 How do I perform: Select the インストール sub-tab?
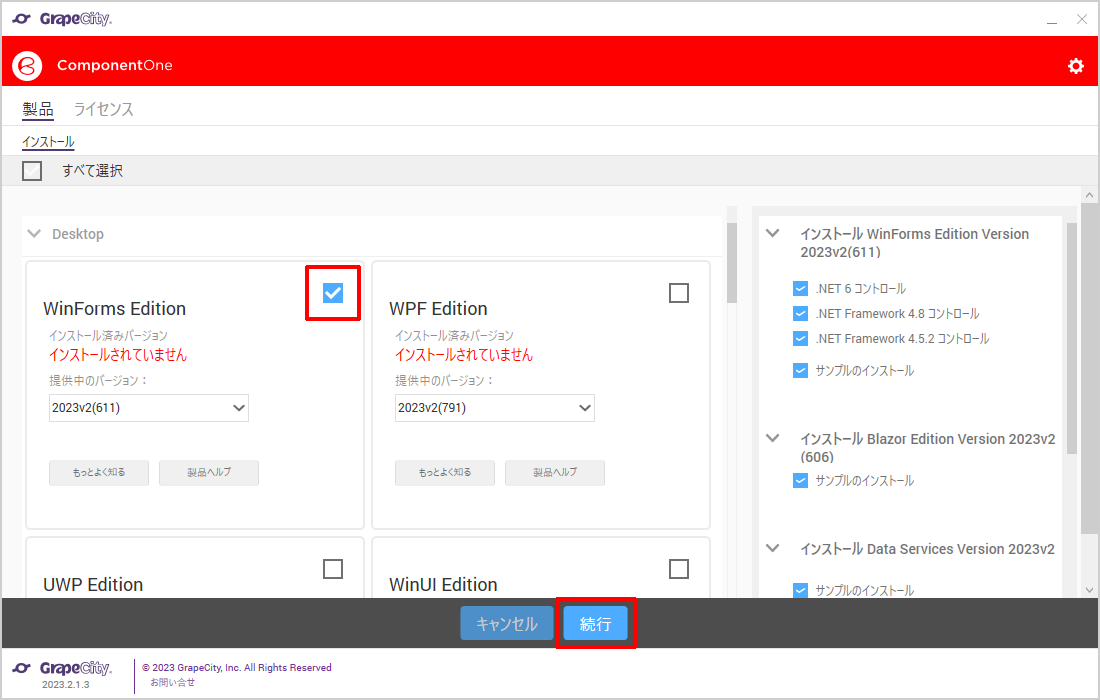coord(48,142)
